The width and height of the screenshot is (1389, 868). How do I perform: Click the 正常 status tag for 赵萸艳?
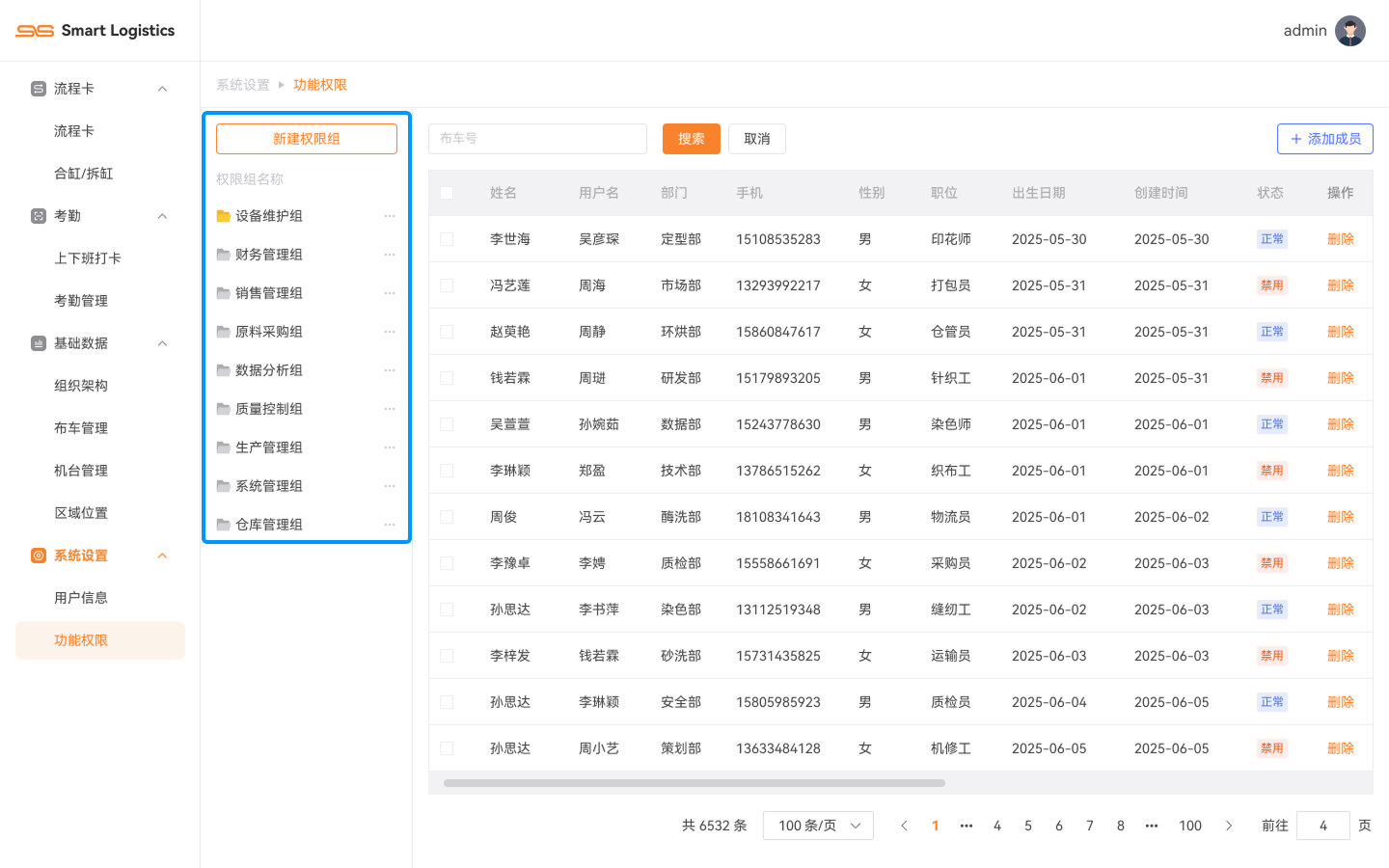click(1272, 332)
